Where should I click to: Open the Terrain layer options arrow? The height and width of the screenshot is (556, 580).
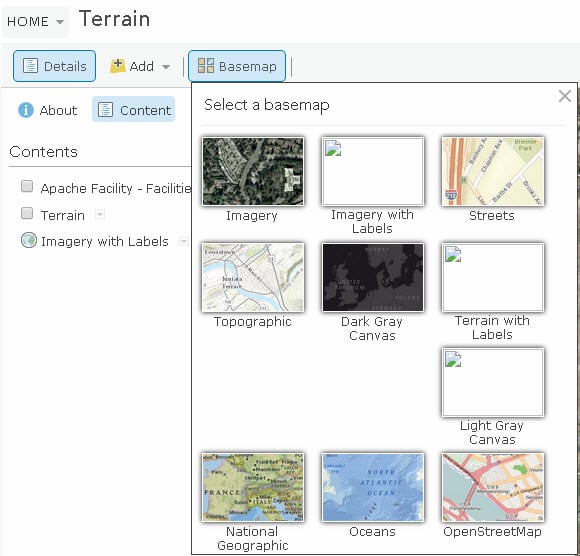[x=100, y=214]
